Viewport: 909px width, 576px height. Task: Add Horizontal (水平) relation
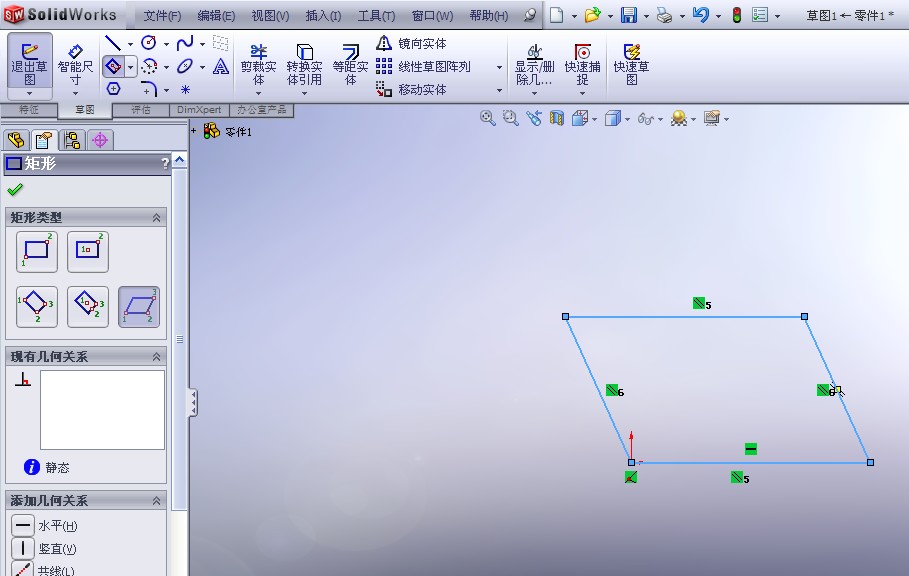click(x=45, y=526)
